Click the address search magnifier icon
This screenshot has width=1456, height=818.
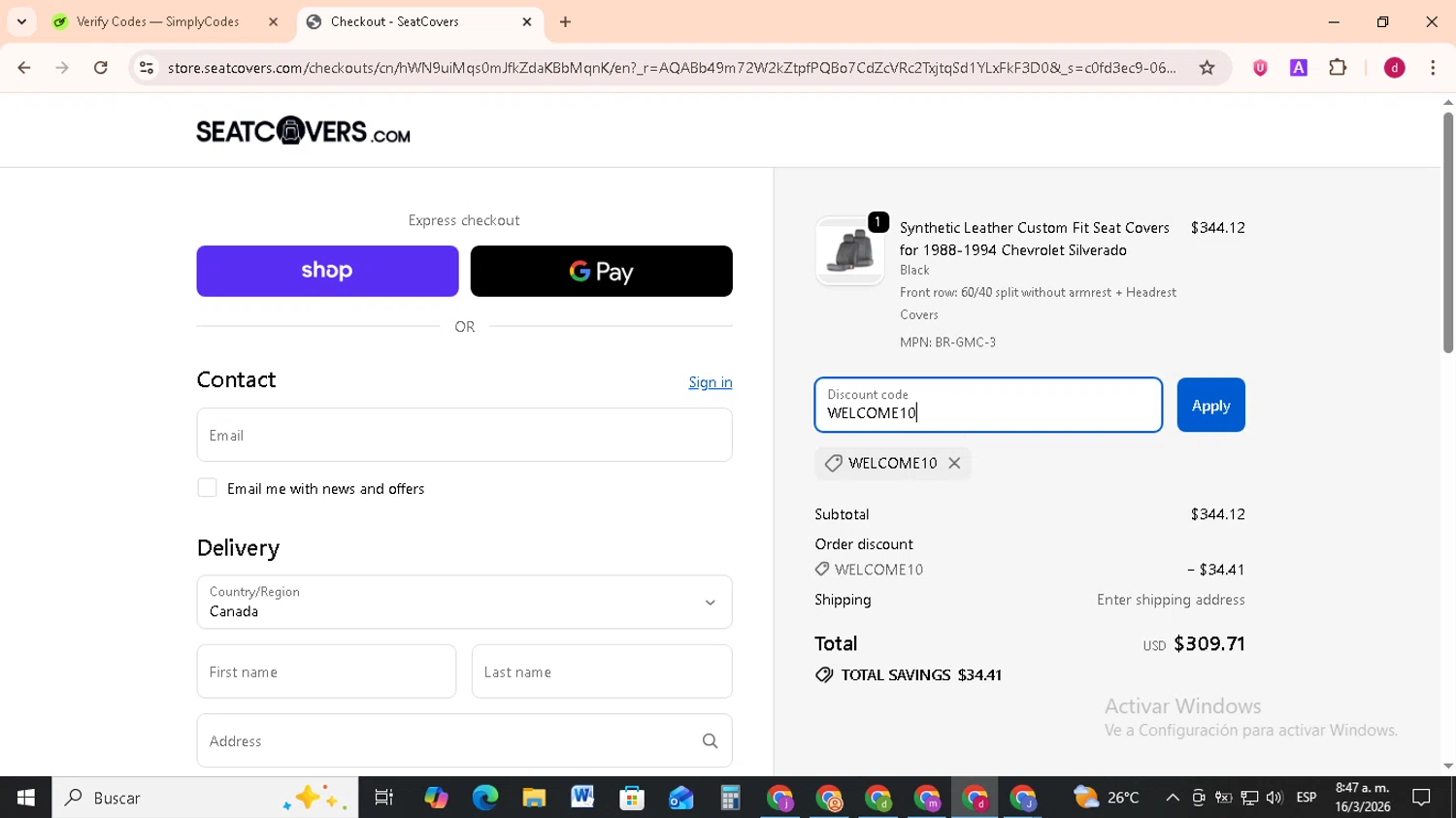[711, 741]
